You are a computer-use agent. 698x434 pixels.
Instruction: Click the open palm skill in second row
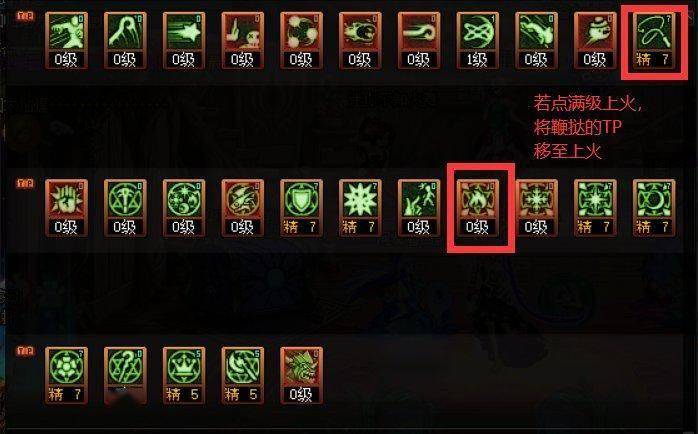click(x=66, y=208)
